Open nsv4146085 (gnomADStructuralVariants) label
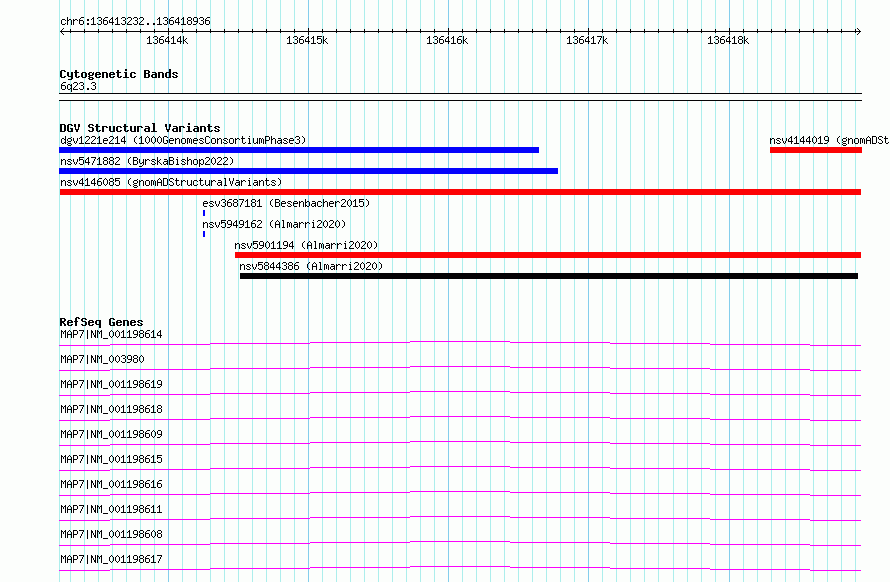Image resolution: width=890 pixels, height=582 pixels. [171, 182]
